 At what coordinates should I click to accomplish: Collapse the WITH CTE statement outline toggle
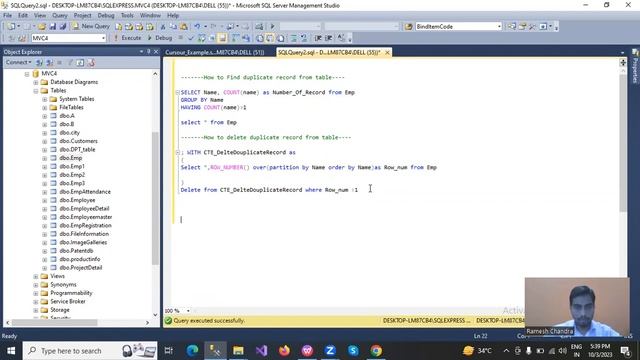click(x=178, y=153)
